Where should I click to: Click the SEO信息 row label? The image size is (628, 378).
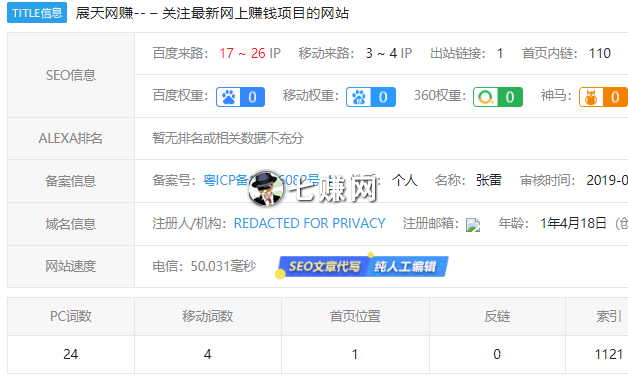[x=71, y=75]
